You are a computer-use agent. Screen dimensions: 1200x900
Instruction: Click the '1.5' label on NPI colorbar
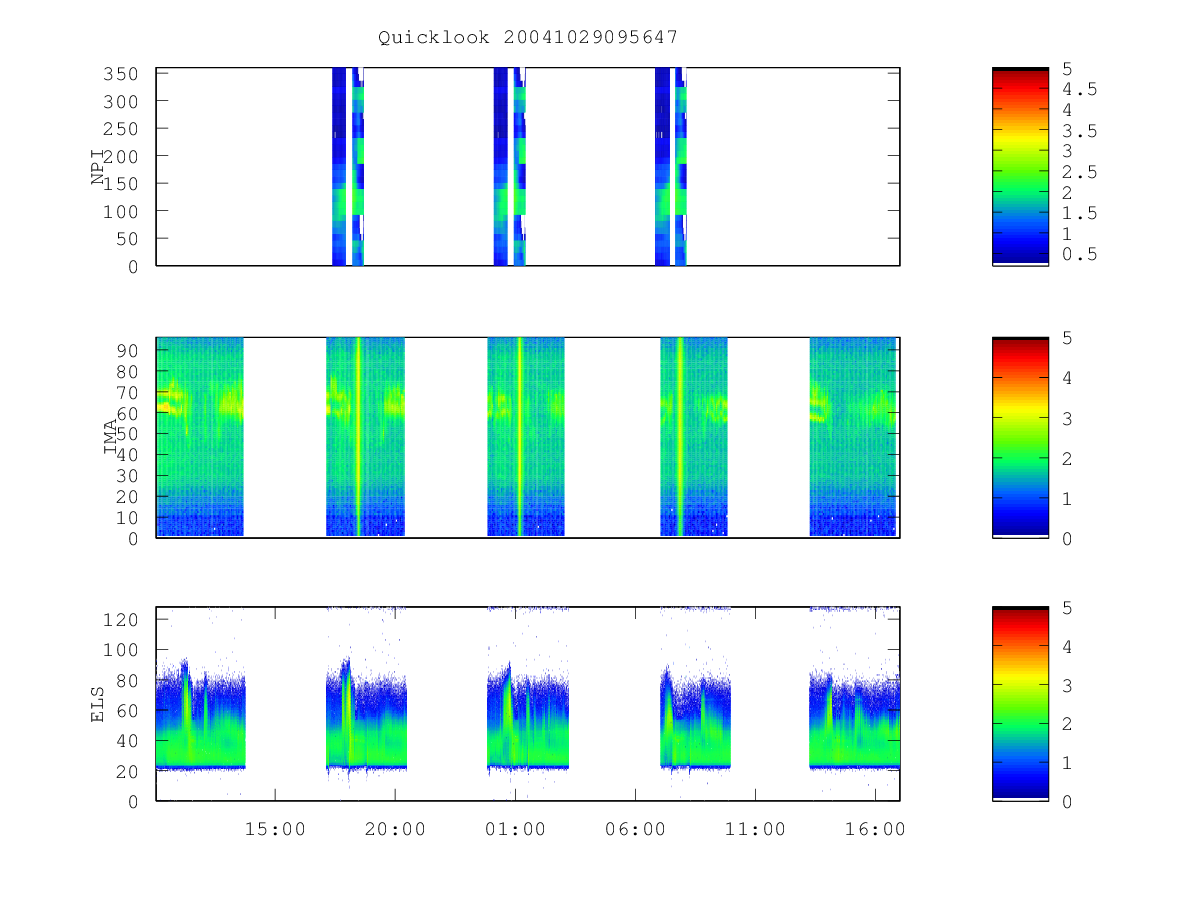tap(1079, 213)
